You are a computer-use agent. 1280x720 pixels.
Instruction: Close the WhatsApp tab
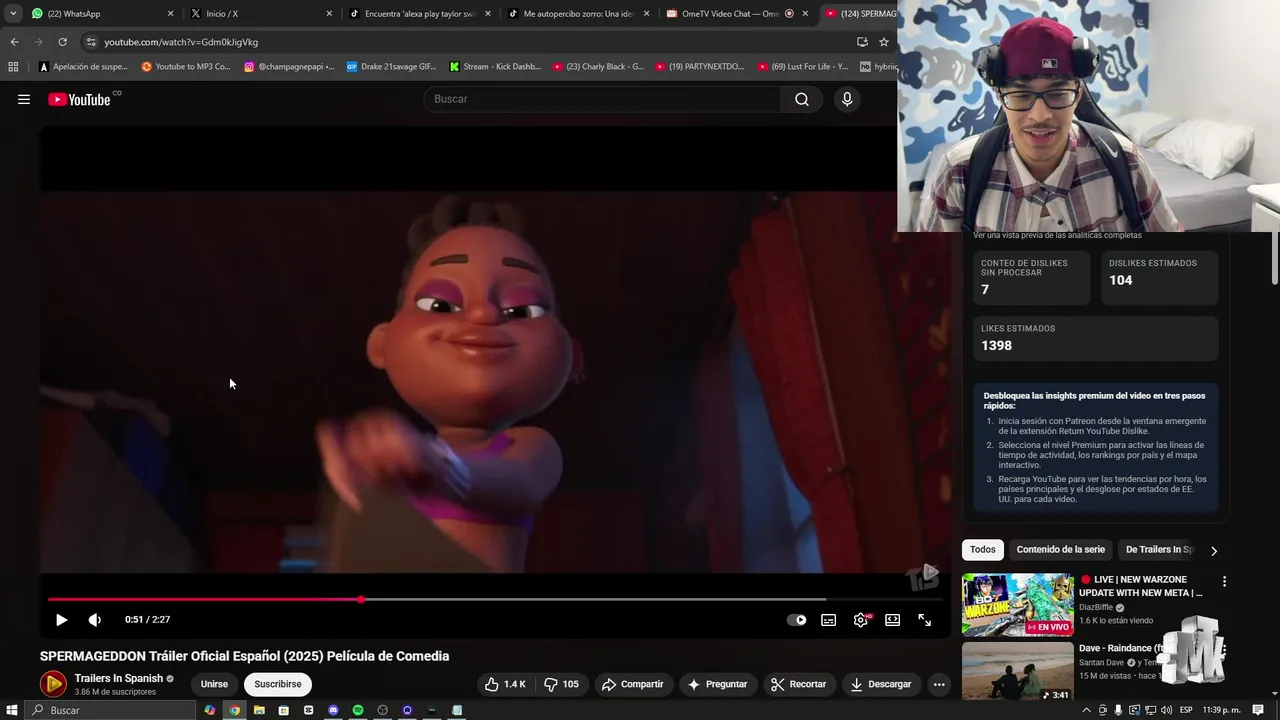click(x=170, y=14)
